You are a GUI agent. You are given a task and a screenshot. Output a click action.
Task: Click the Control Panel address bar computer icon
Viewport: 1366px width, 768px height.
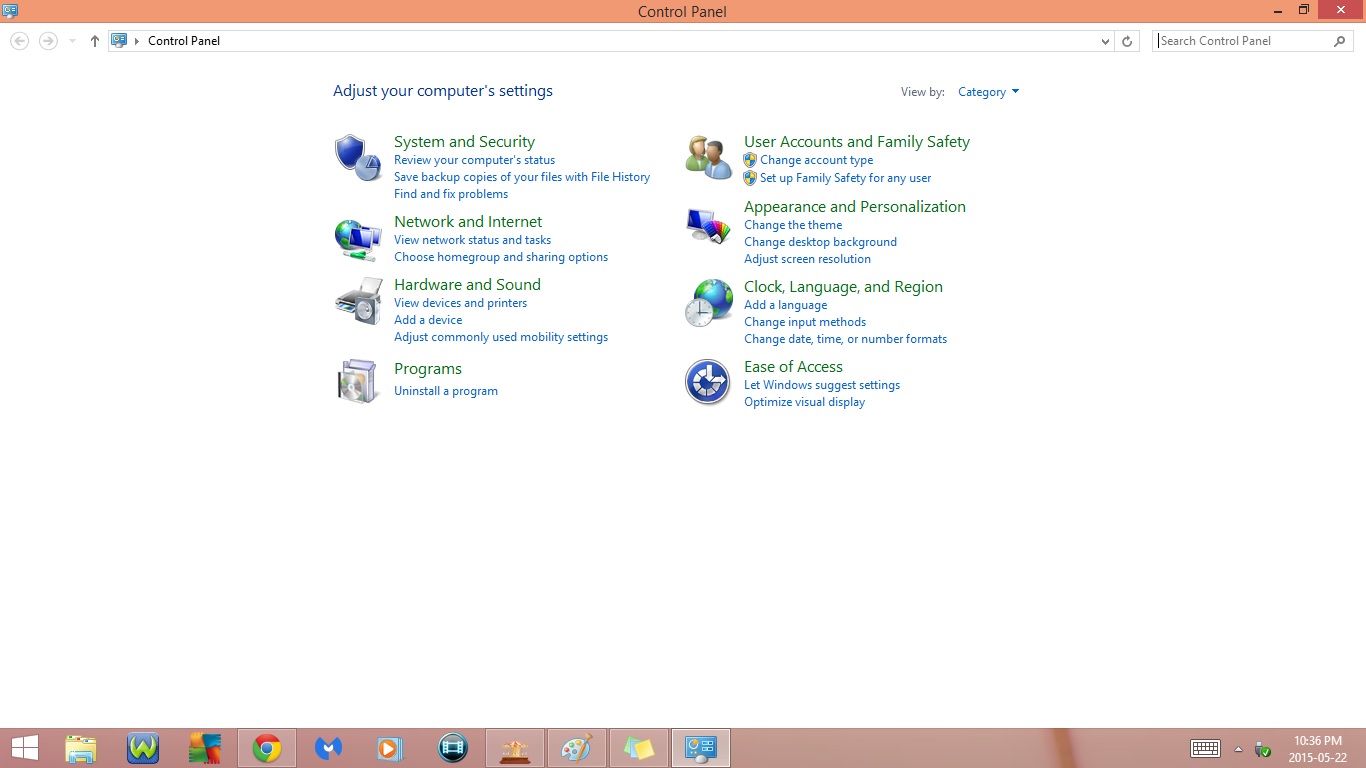pos(120,41)
